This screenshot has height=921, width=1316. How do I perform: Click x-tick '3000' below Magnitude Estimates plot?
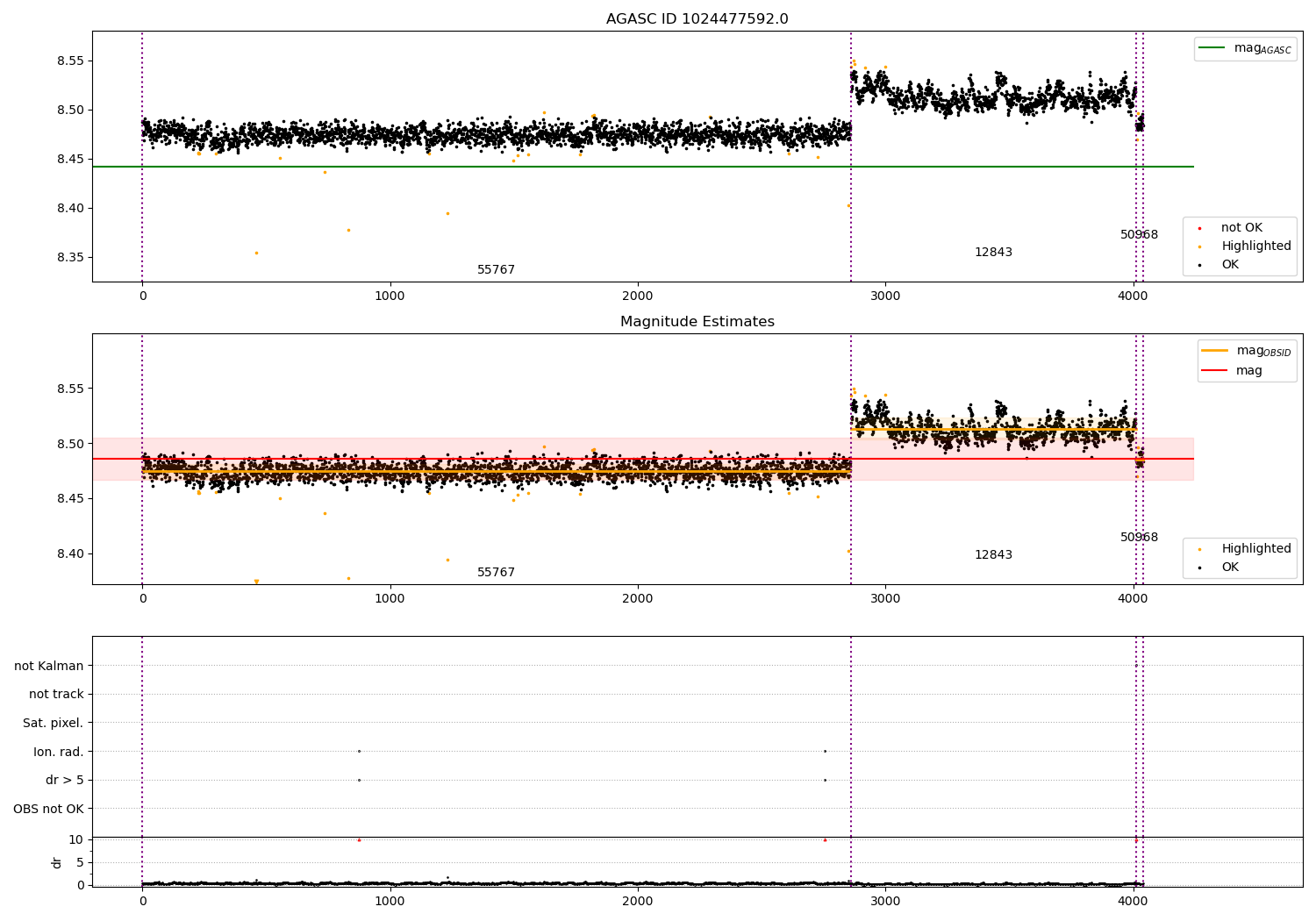tap(885, 598)
